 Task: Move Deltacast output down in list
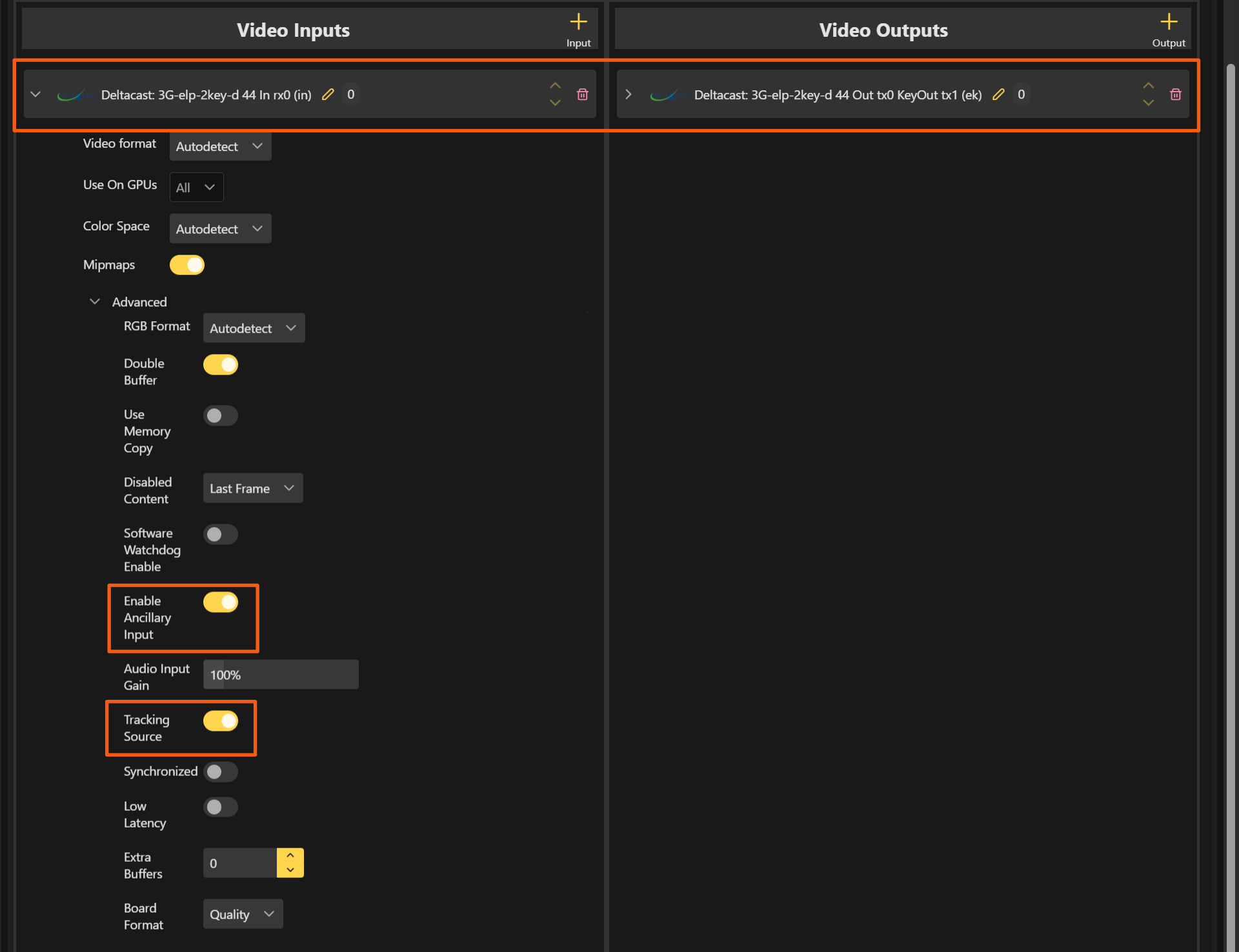1148,103
